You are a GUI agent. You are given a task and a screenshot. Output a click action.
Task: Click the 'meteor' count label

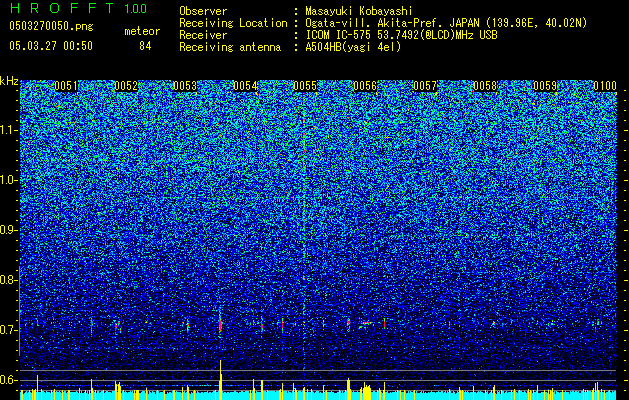(142, 31)
